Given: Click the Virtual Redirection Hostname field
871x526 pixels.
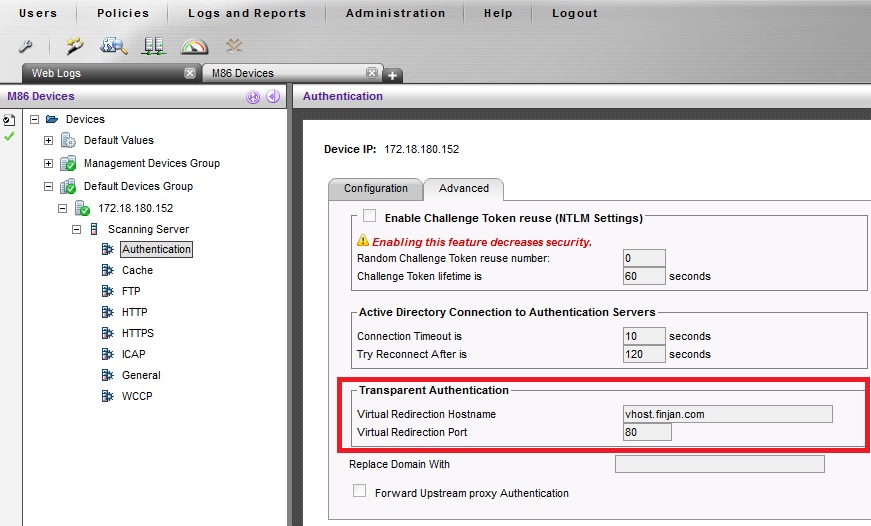Looking at the screenshot, I should coord(727,414).
